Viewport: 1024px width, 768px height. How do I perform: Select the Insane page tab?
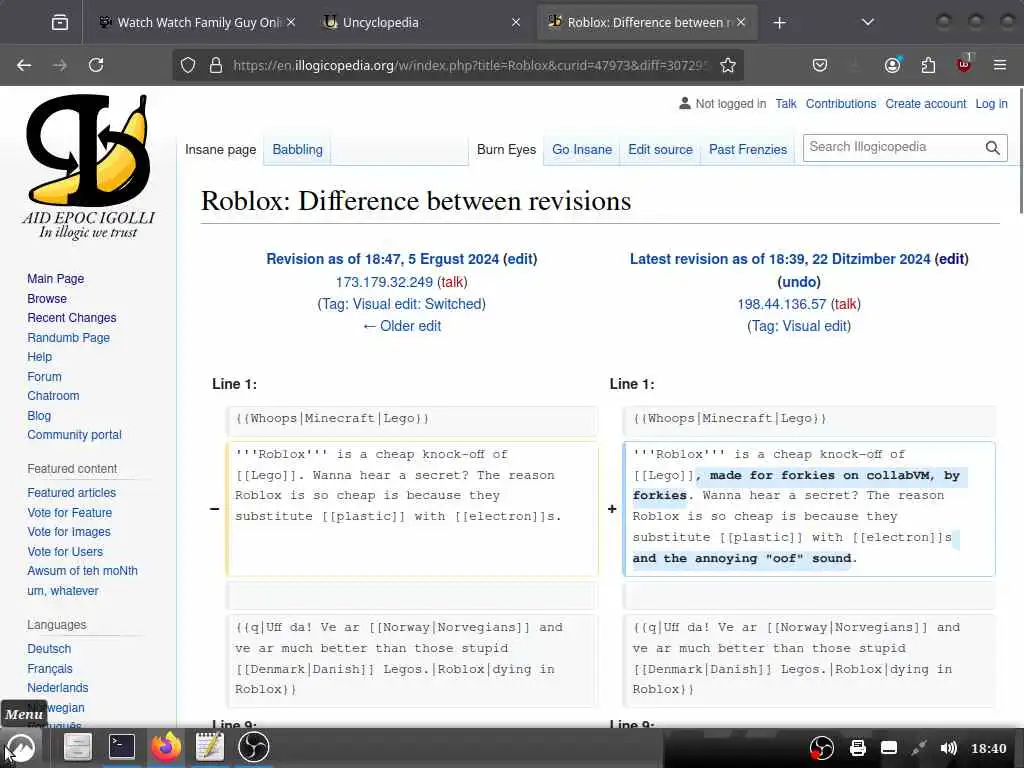point(220,150)
